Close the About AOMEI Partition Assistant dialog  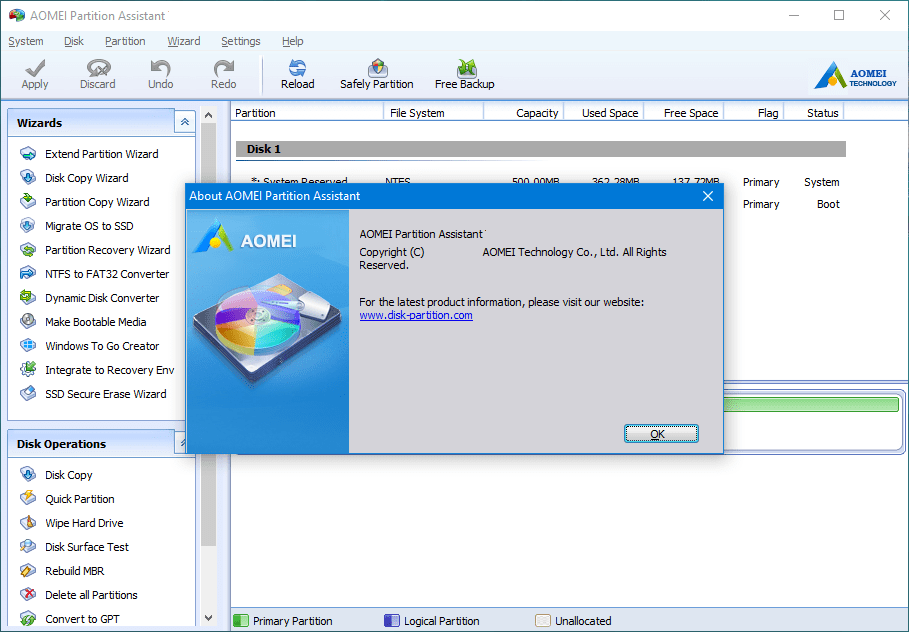click(708, 196)
